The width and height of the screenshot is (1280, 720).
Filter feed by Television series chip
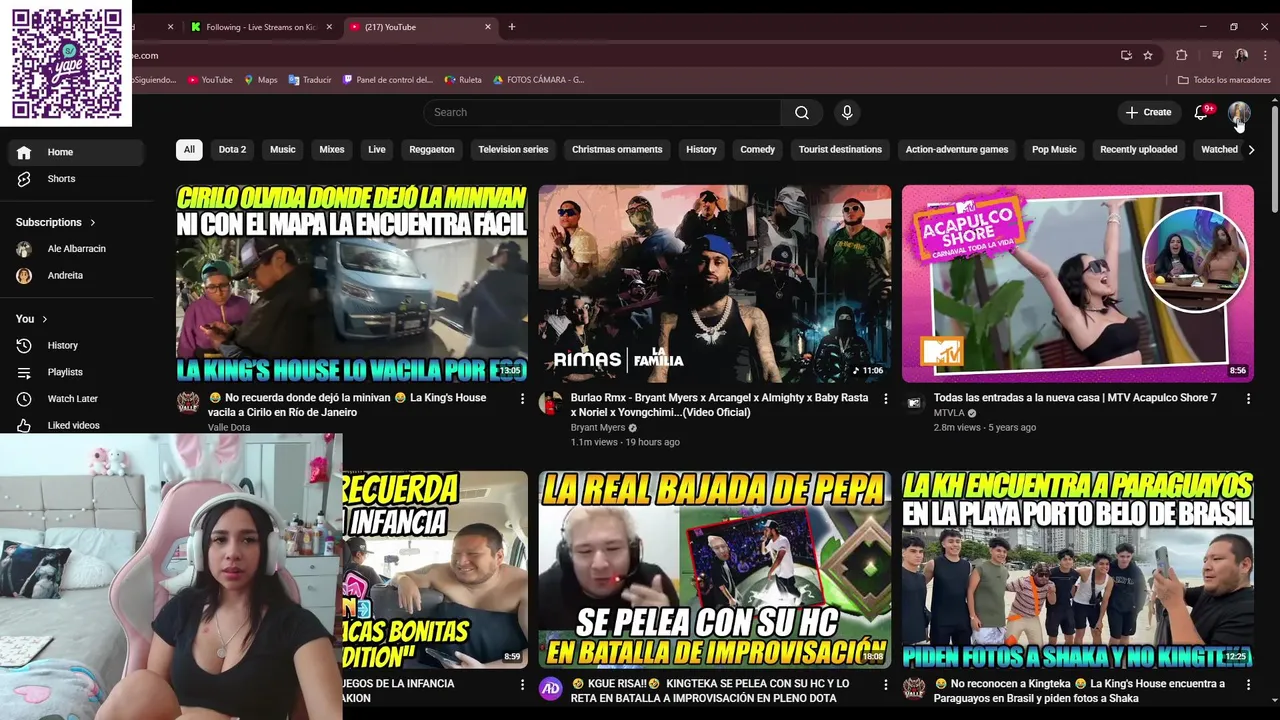tap(513, 150)
